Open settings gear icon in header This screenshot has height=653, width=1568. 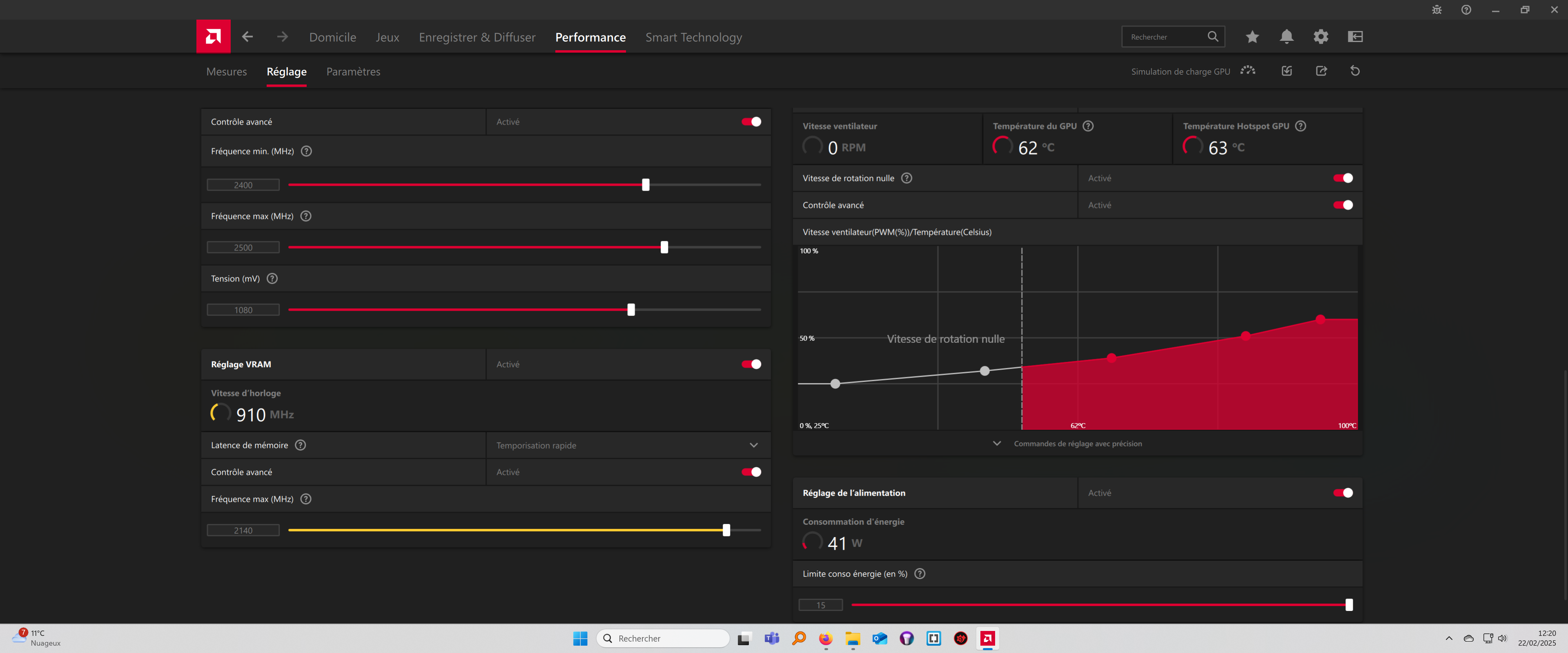coord(1320,37)
